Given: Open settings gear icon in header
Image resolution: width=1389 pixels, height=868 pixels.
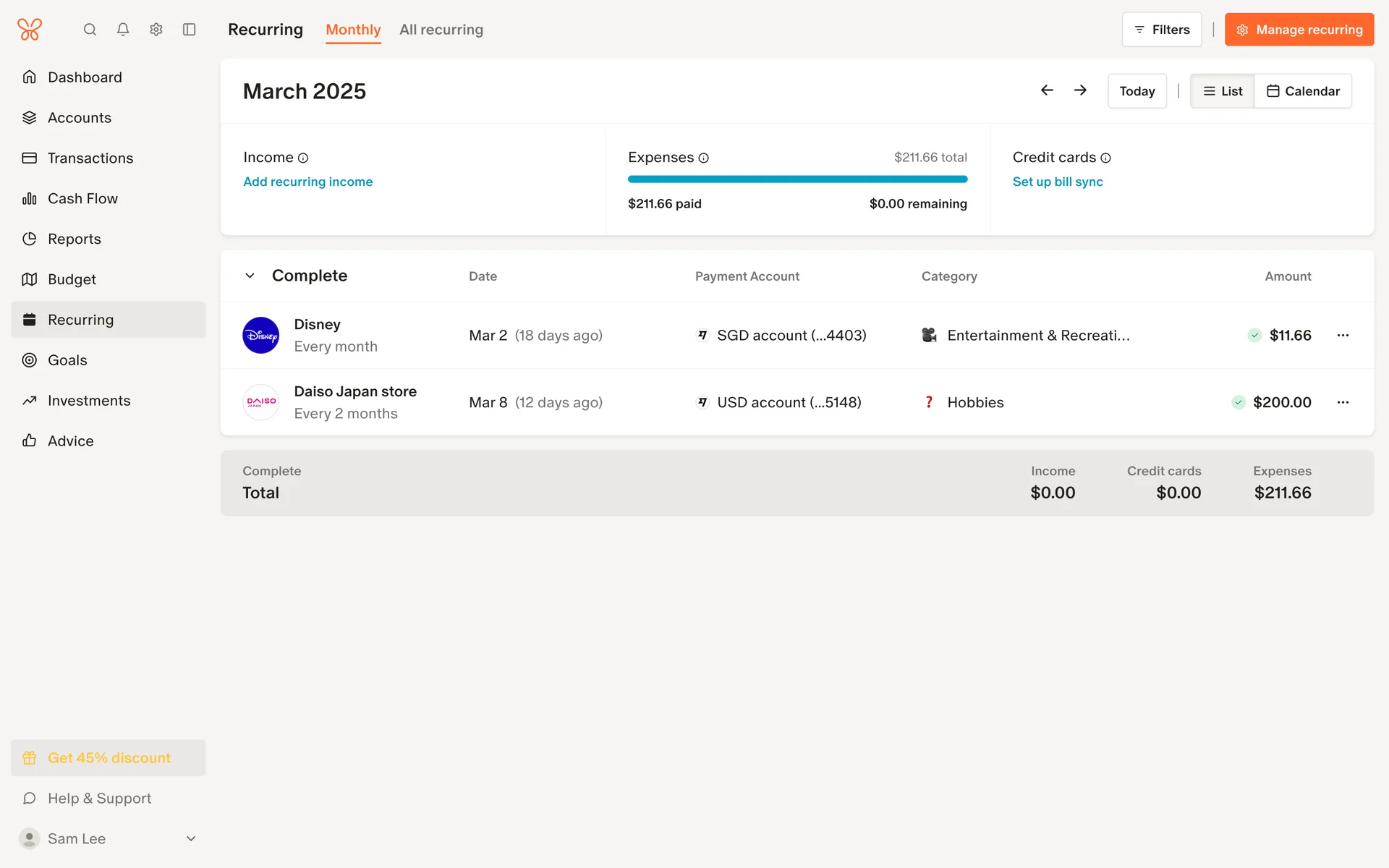Looking at the screenshot, I should [x=156, y=30].
